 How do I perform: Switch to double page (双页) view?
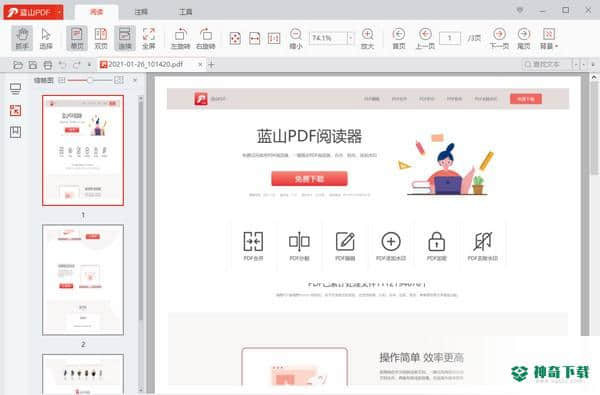(101, 38)
